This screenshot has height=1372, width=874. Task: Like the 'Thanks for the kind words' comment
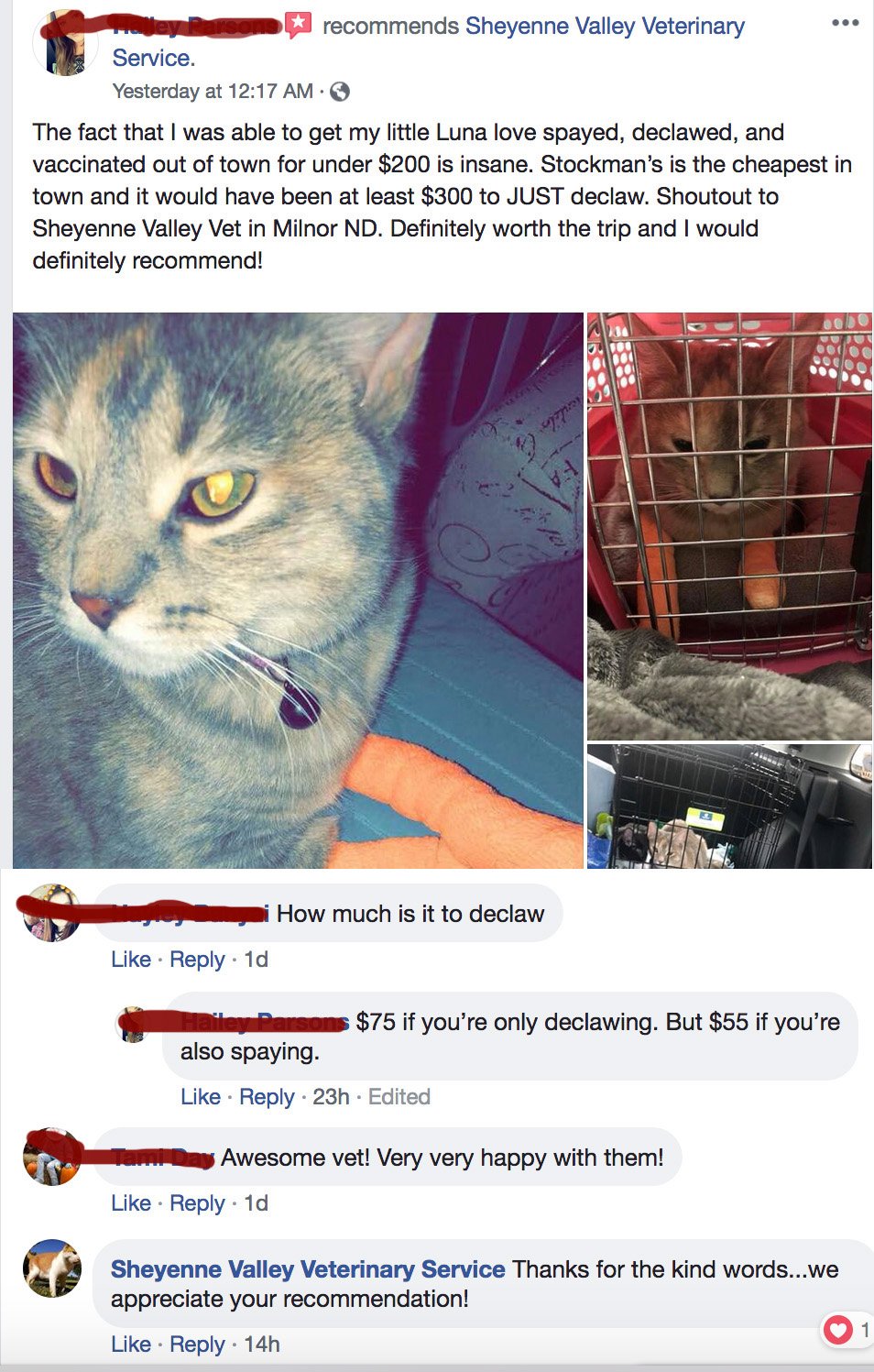[x=131, y=1345]
